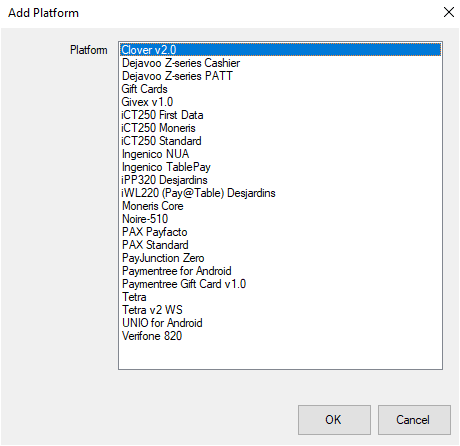
Task: Pick Tetra v2 WS platform
Action: click(280, 310)
